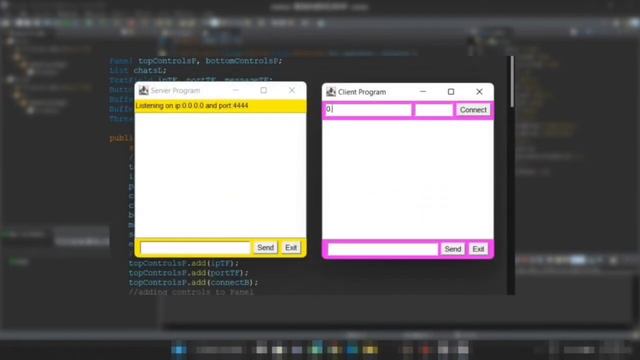Click code line 'topControlsP.add(ipTF);'
Image resolution: width=640 pixels, height=360 pixels.
pos(183,263)
